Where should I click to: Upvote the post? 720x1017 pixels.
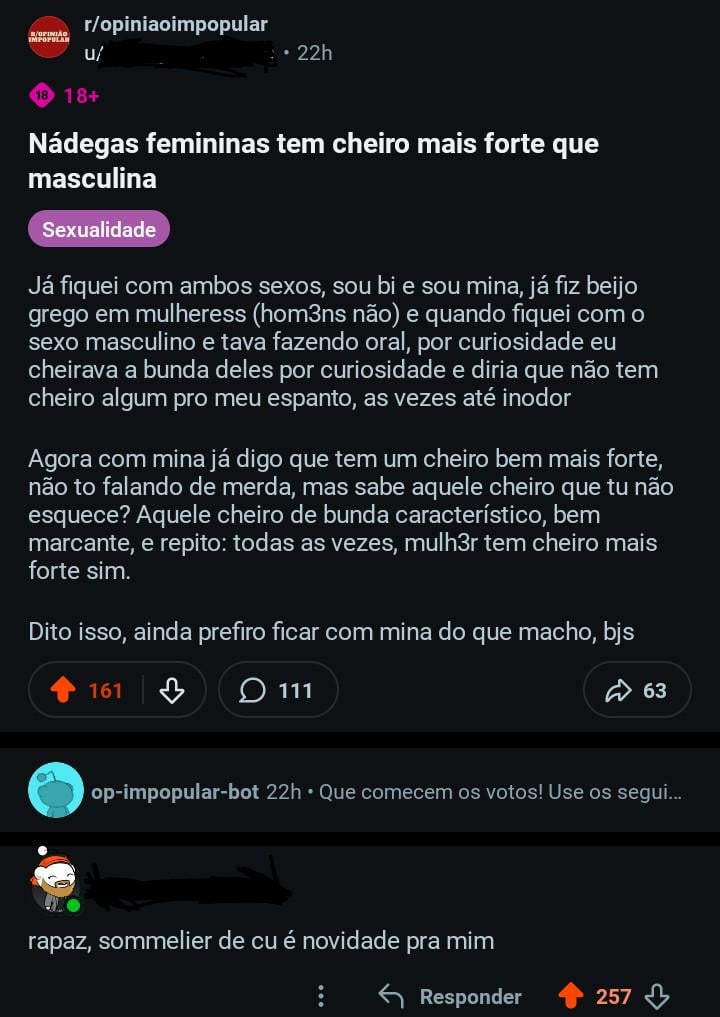pyautogui.click(x=63, y=690)
